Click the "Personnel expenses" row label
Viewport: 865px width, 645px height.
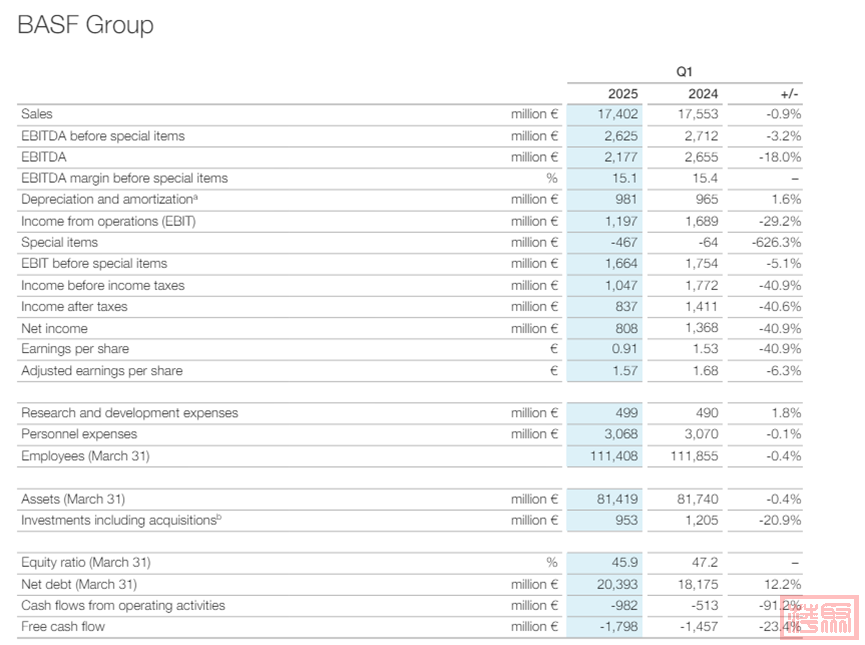79,434
